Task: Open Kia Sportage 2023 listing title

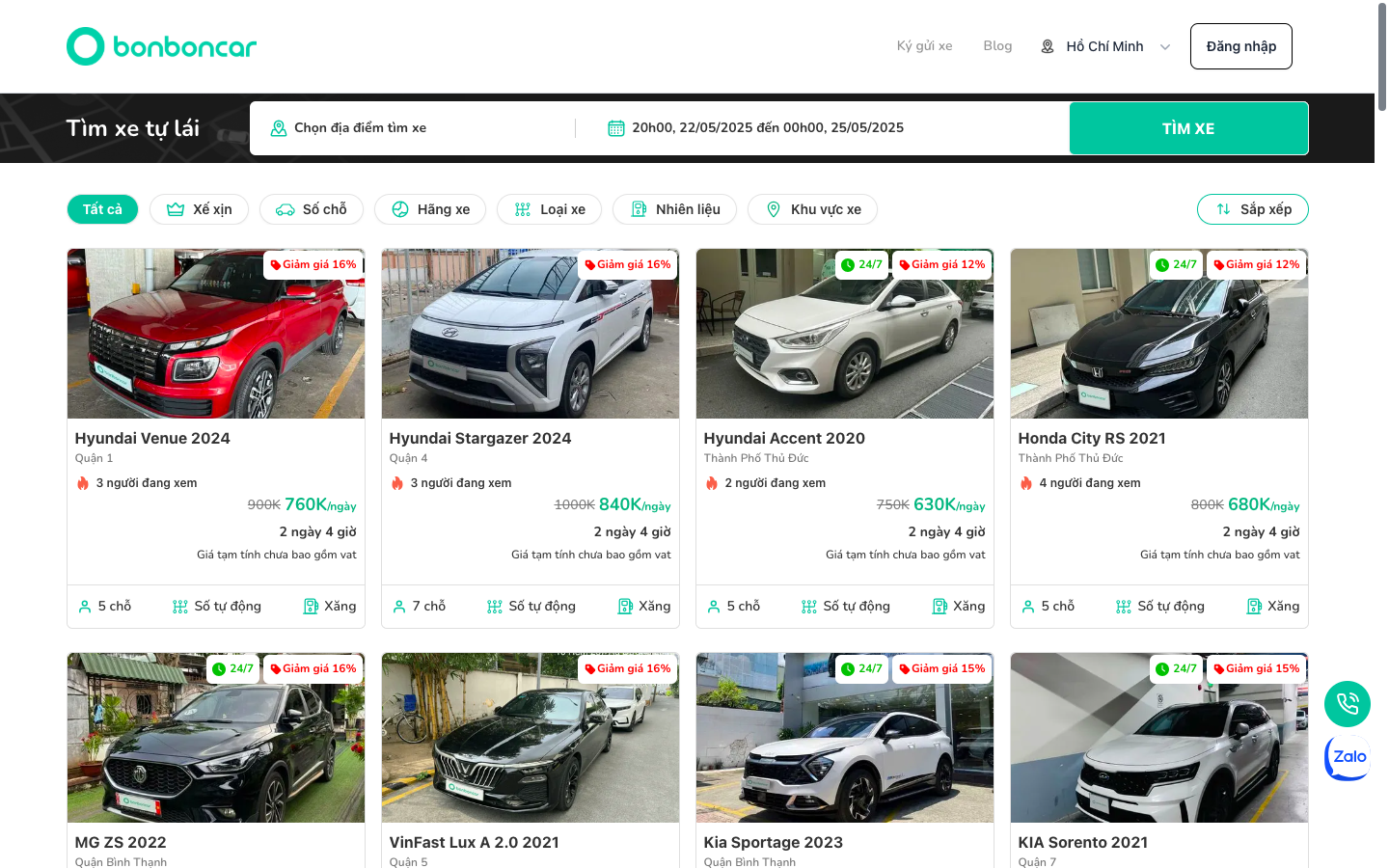Action: point(774,842)
